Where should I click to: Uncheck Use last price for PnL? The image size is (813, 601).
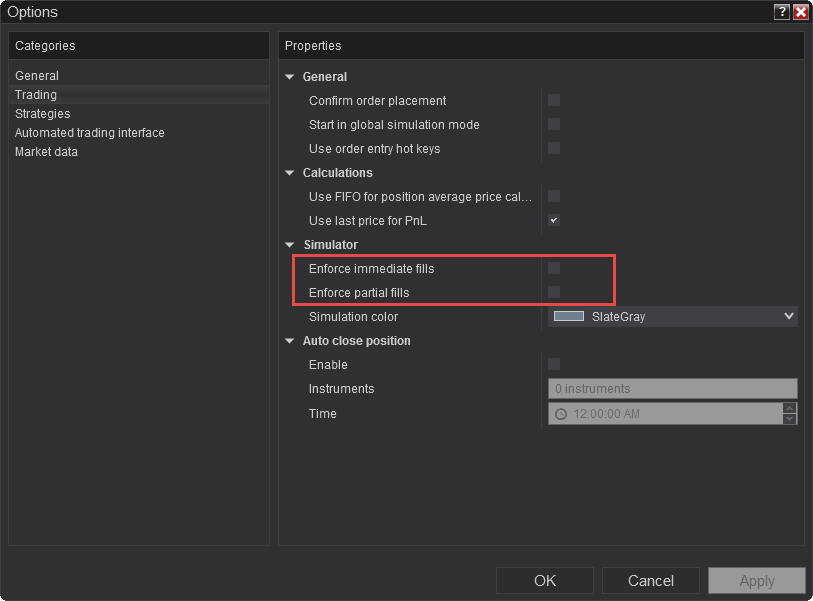pos(554,220)
